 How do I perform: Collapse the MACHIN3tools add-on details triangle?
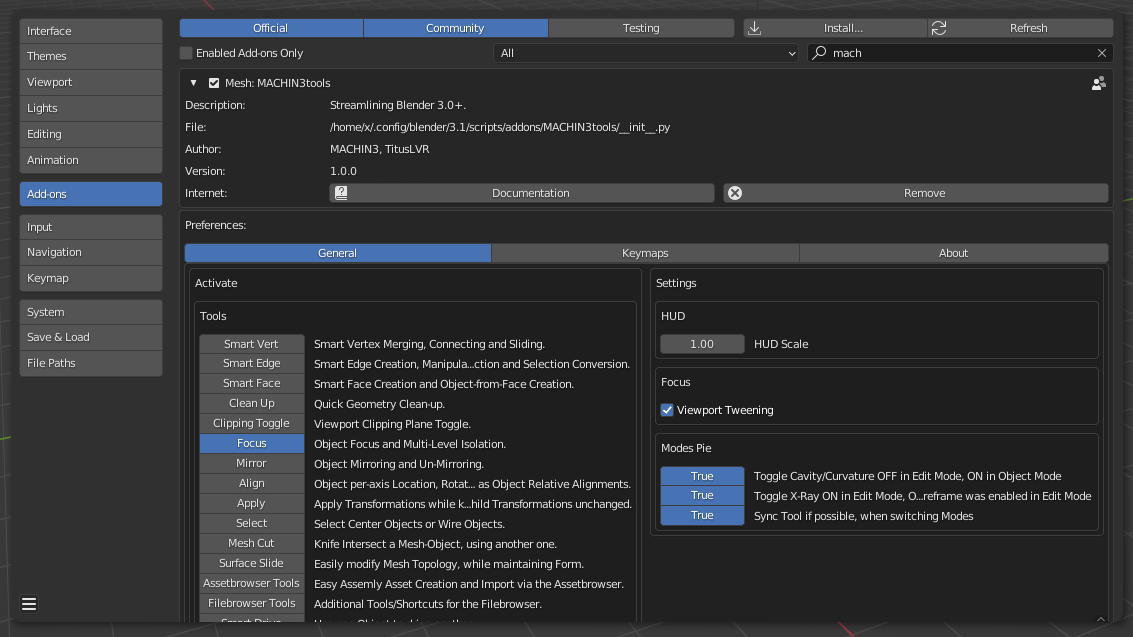(x=193, y=83)
